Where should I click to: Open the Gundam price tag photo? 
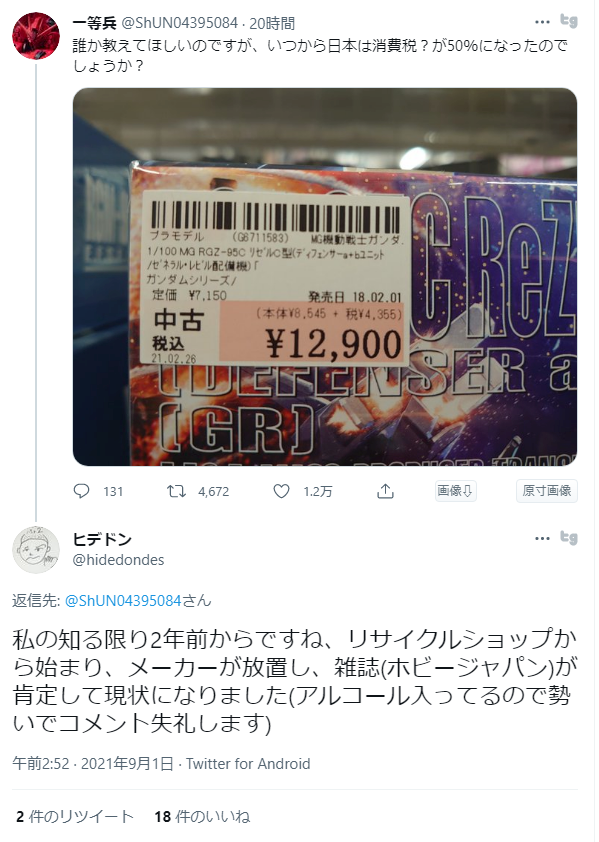click(325, 277)
